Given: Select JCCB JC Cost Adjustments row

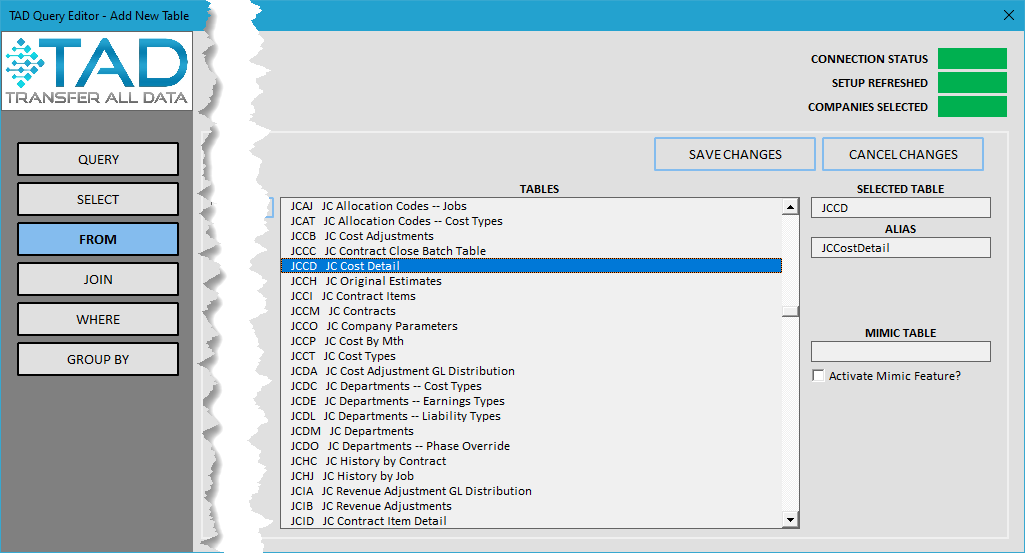Looking at the screenshot, I should (x=531, y=236).
